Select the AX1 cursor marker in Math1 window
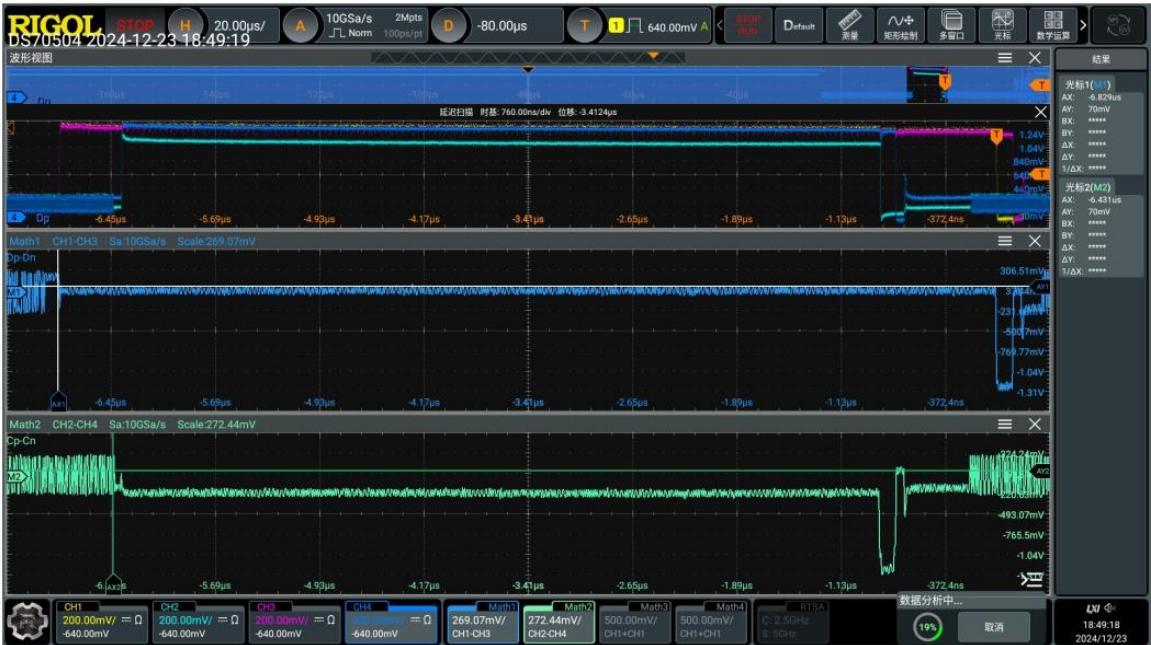The height and width of the screenshot is (645, 1151). [x=58, y=403]
